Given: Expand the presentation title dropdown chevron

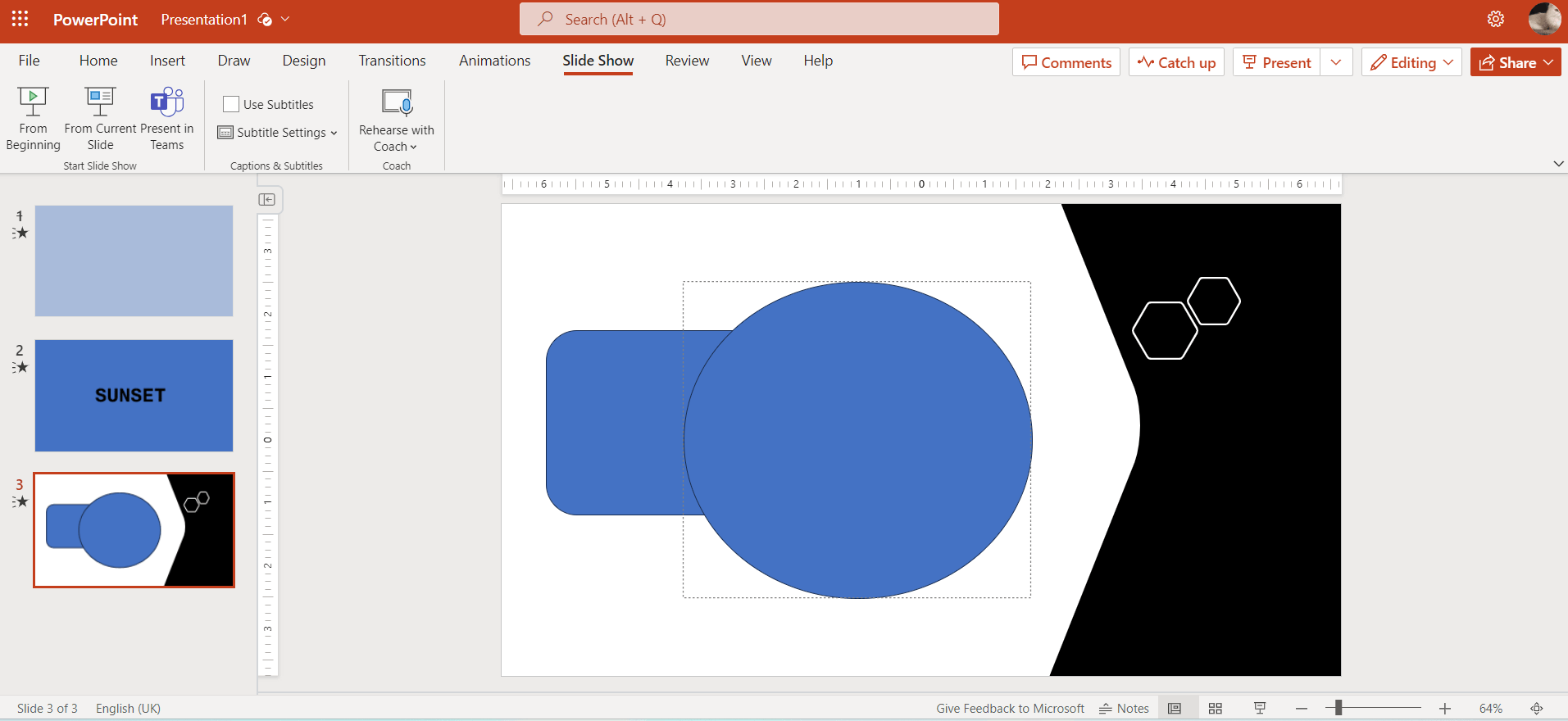Looking at the screenshot, I should [285, 20].
